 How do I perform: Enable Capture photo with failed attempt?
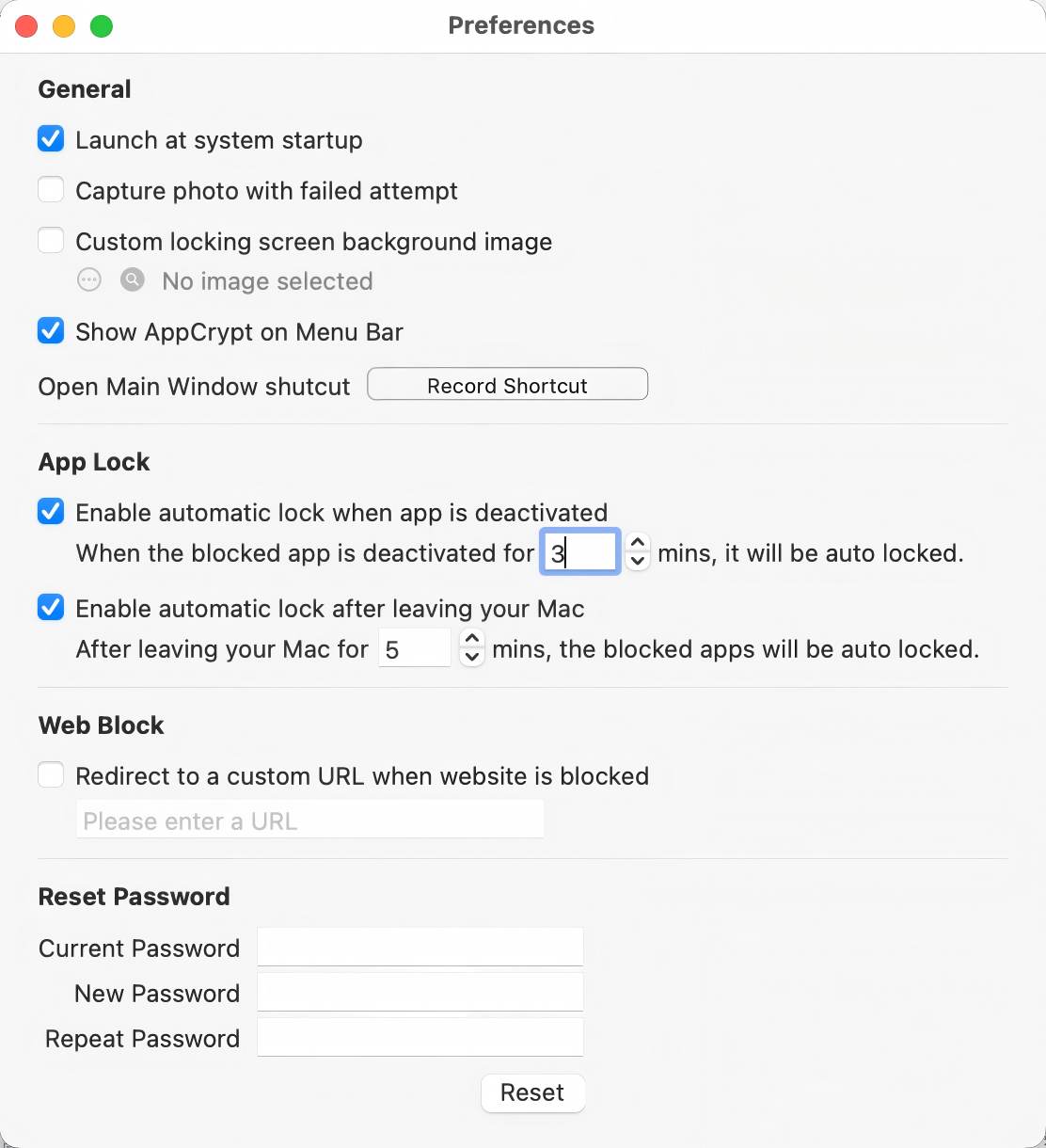click(51, 189)
